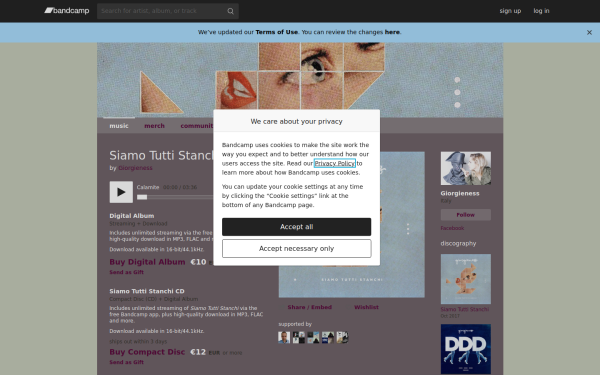Open Siamo Tutti Stanchi discography cover
Screen dimensions: 600x375
[466, 279]
